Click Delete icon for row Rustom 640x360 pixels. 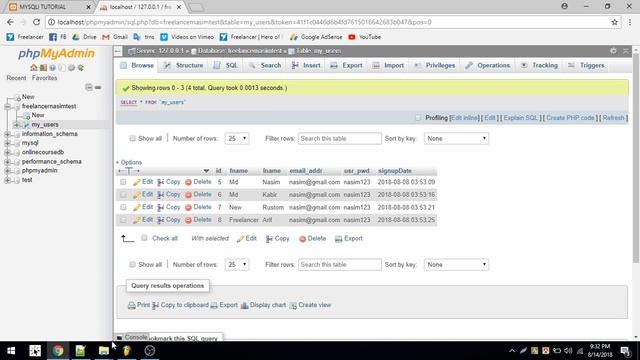(188, 207)
